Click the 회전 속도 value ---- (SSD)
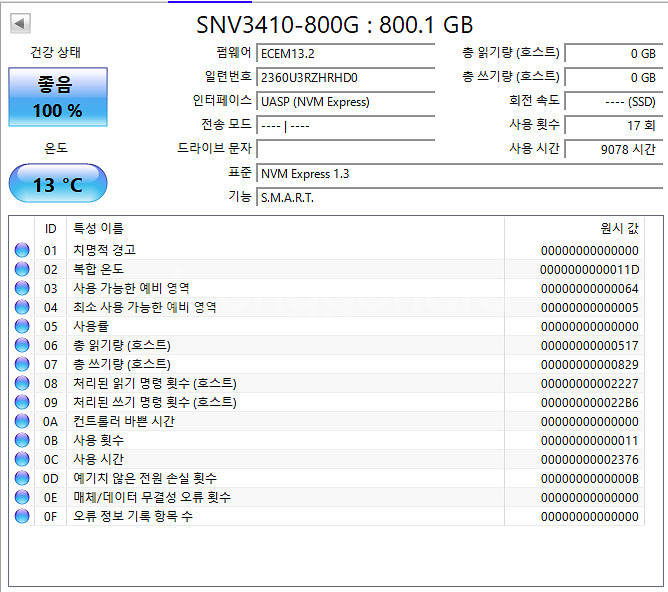The width and height of the screenshot is (668, 592). pos(614,101)
